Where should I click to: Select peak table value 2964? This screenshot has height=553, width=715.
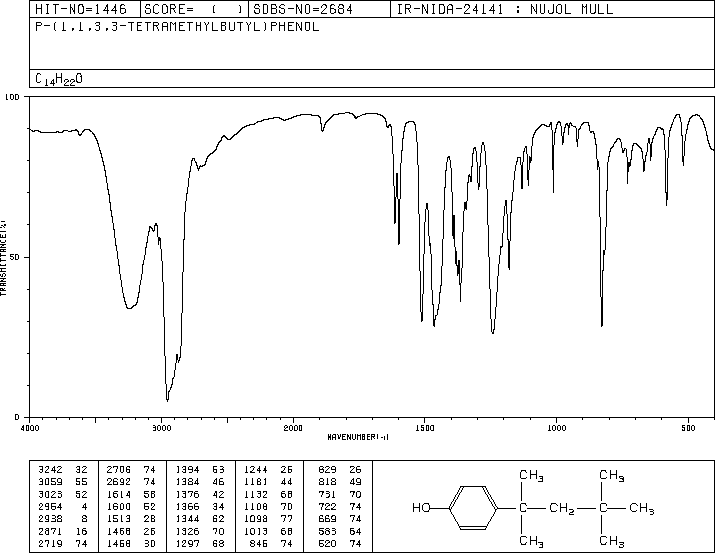[x=50, y=507]
